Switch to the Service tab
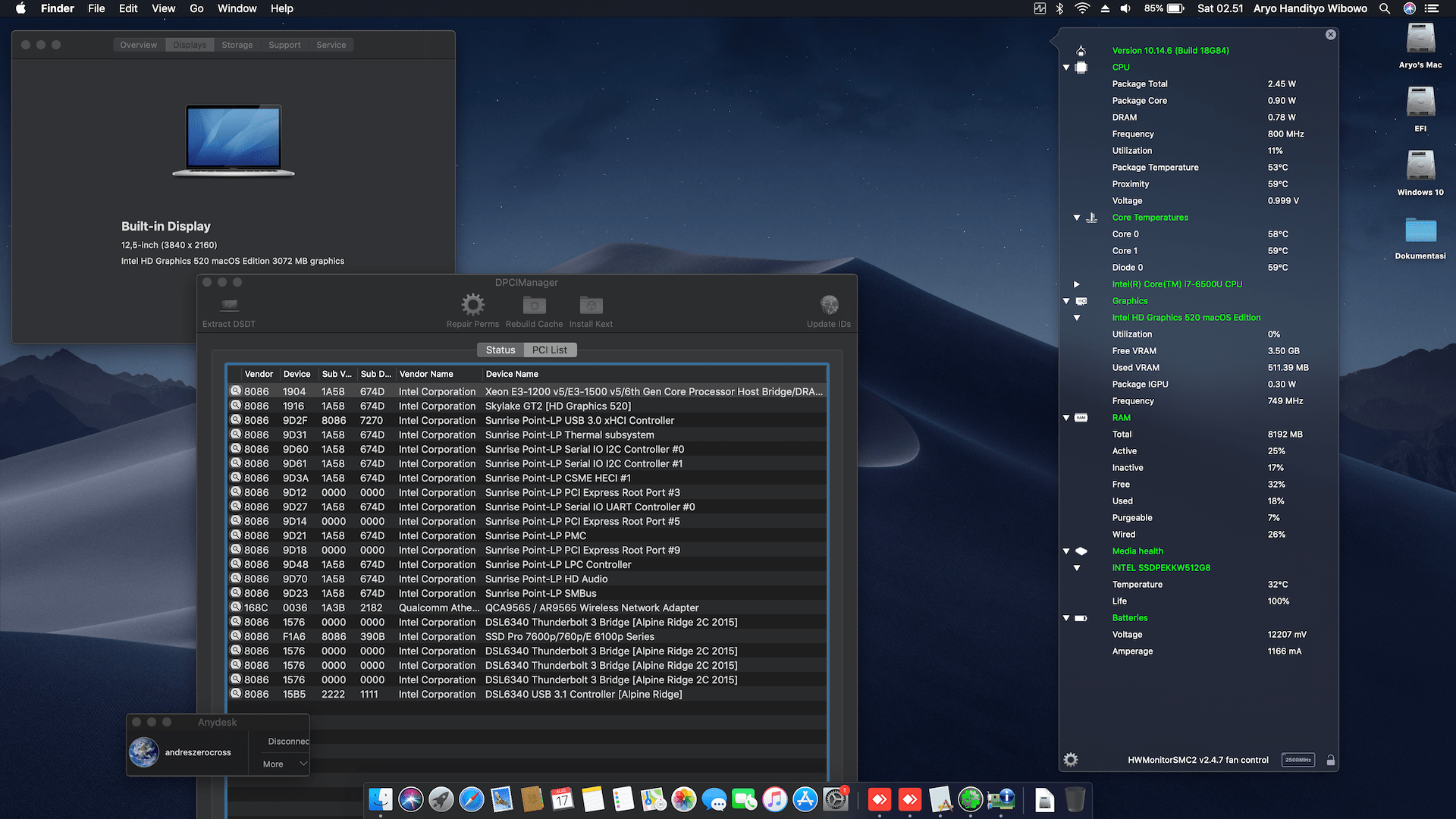 pos(331,45)
